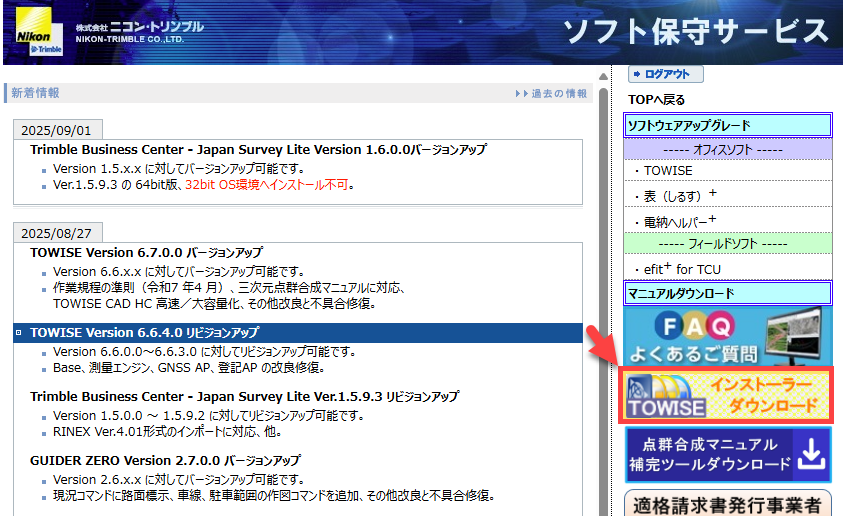This screenshot has width=847, height=516.
Task: Click the ソフト保守サービス header title
Action: pos(695,31)
